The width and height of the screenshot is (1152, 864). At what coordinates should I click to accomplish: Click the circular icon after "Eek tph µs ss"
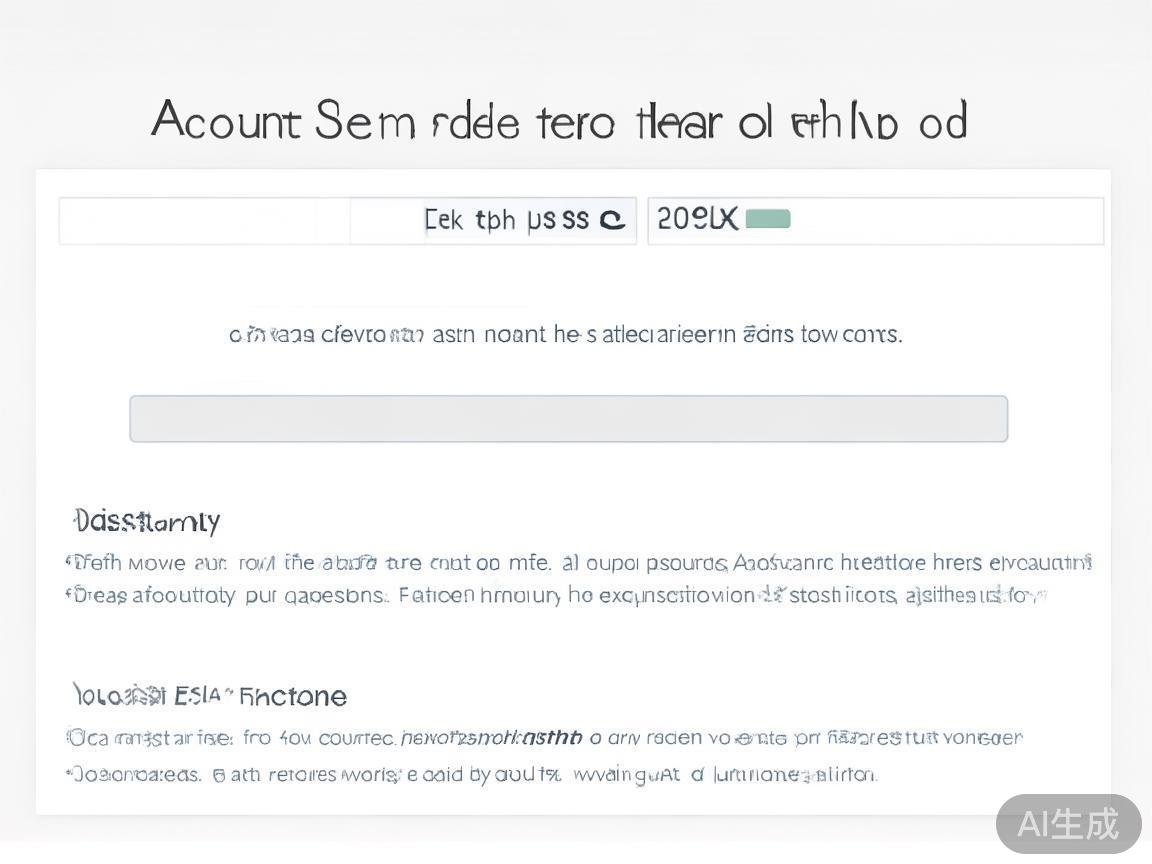tap(612, 220)
